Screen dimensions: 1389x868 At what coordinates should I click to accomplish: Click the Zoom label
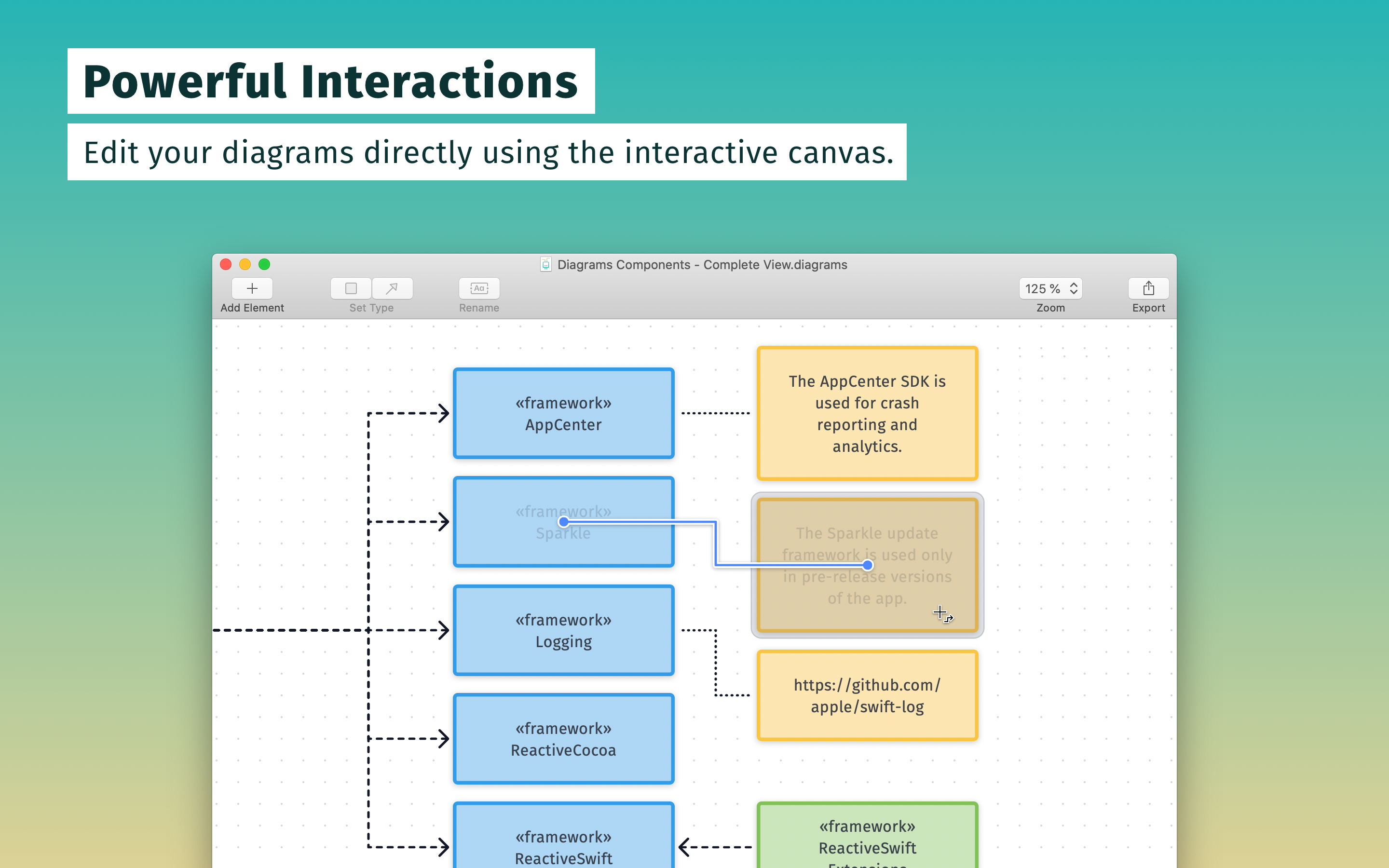[1050, 308]
